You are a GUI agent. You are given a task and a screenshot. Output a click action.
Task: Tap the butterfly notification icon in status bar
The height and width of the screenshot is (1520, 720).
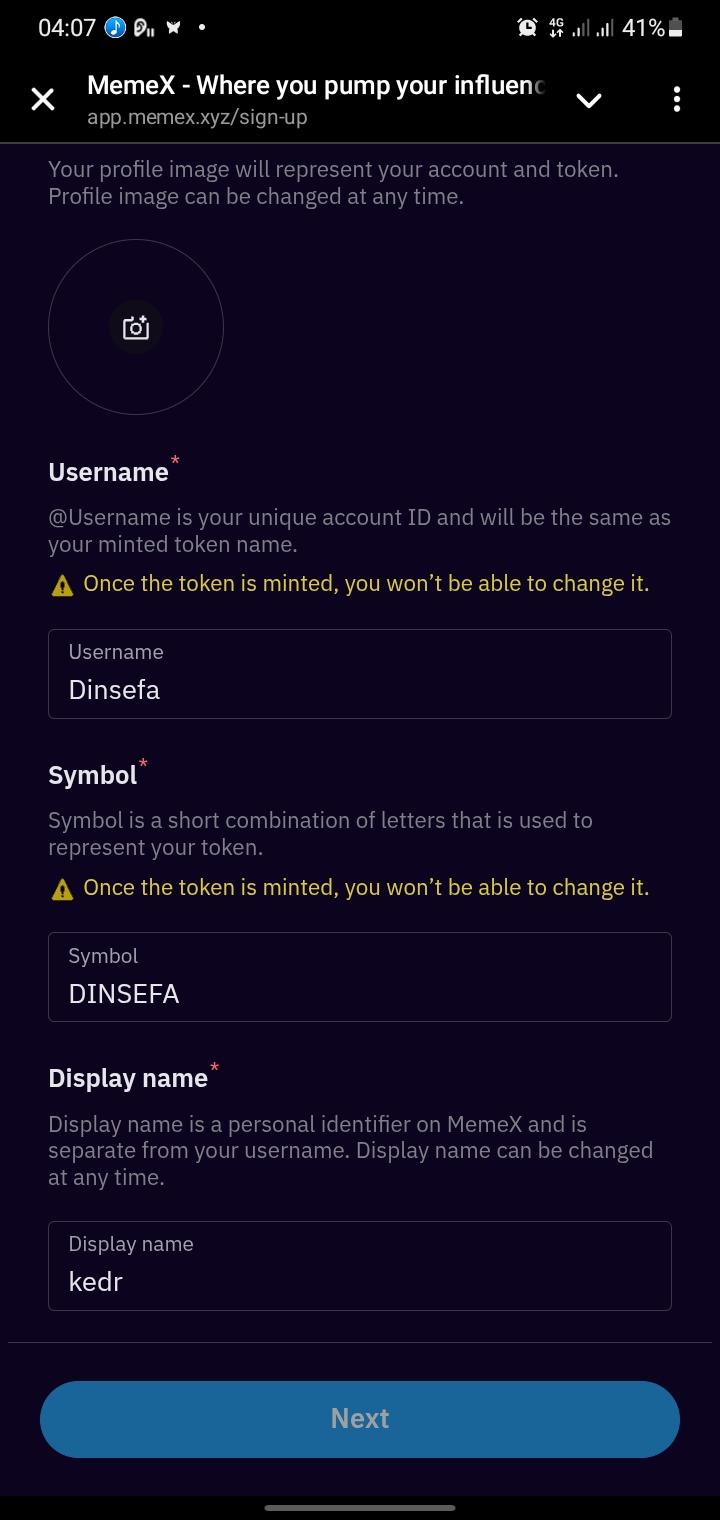174,28
